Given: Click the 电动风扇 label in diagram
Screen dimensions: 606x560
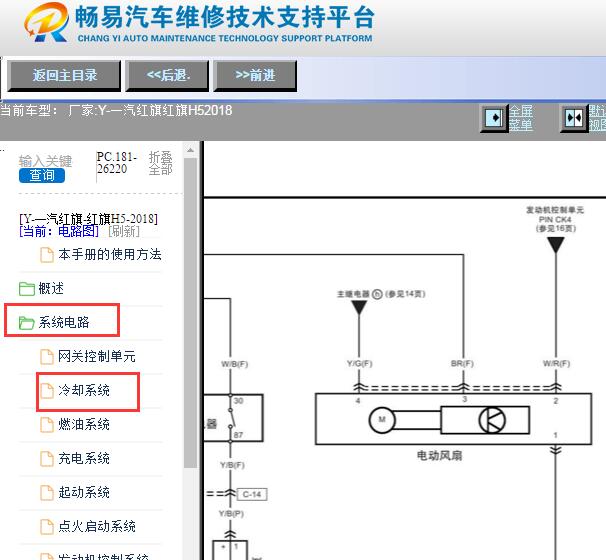Looking at the screenshot, I should (439, 456).
